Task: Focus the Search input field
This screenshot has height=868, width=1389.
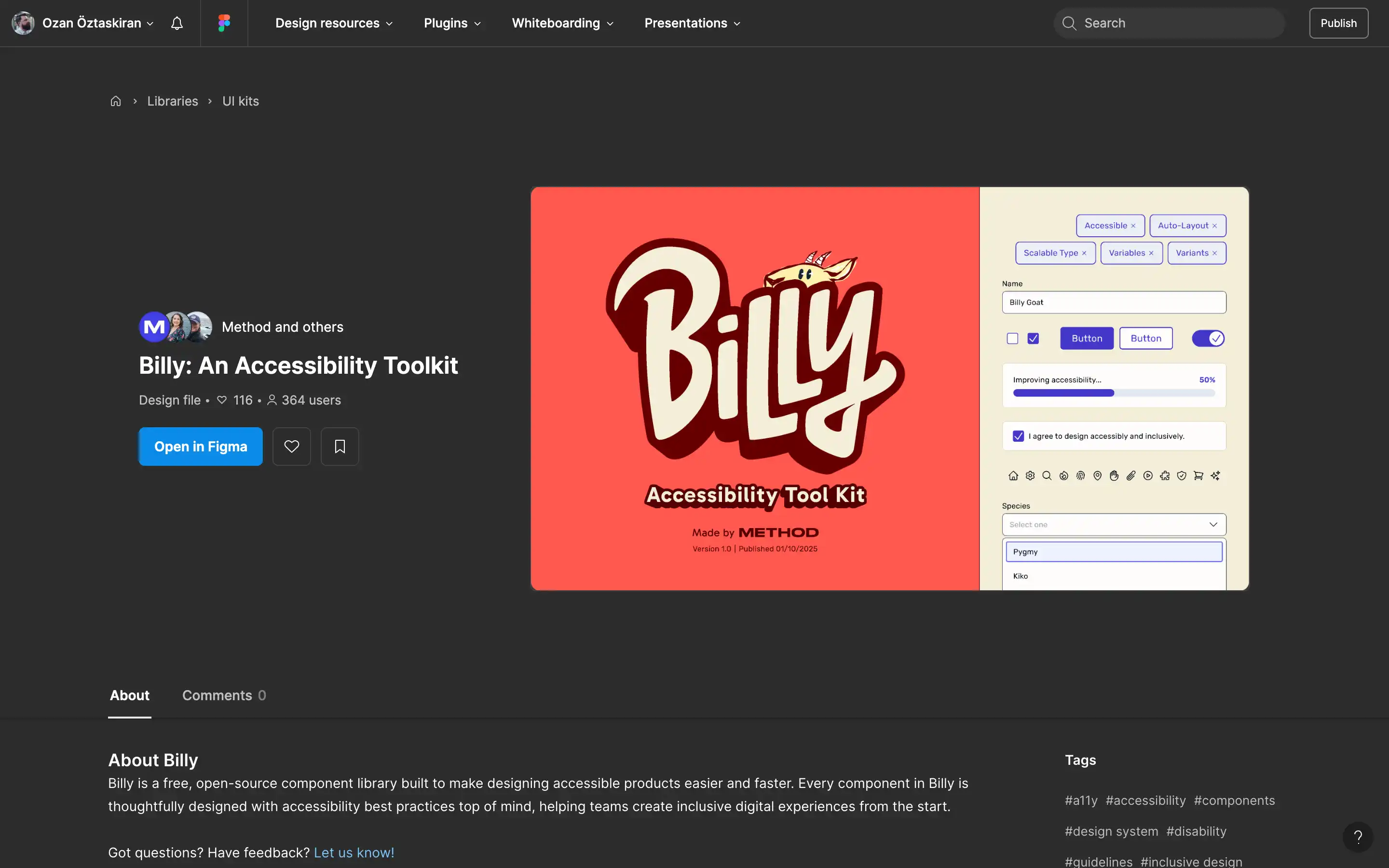Action: coord(1169,23)
